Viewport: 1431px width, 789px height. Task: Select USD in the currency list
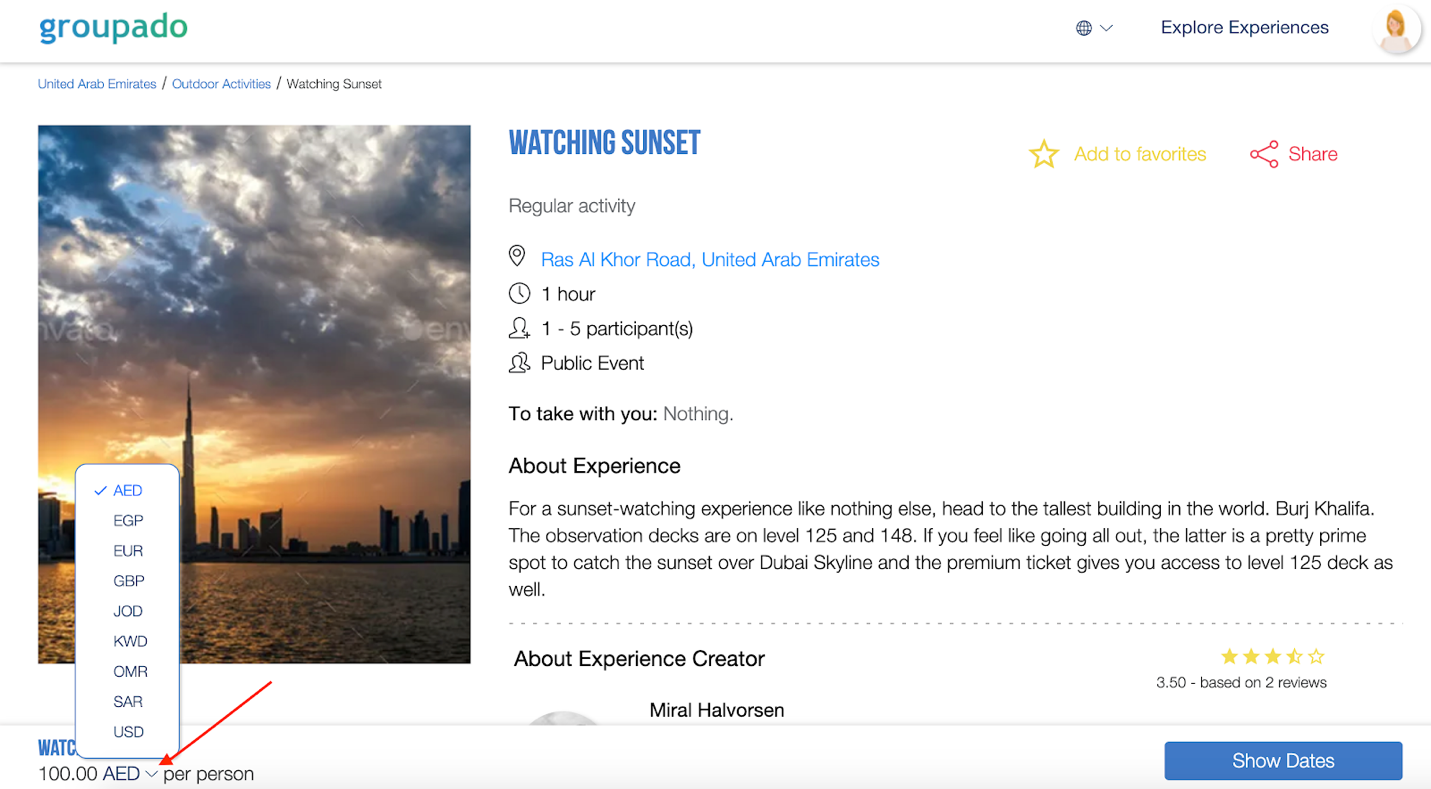click(x=128, y=731)
